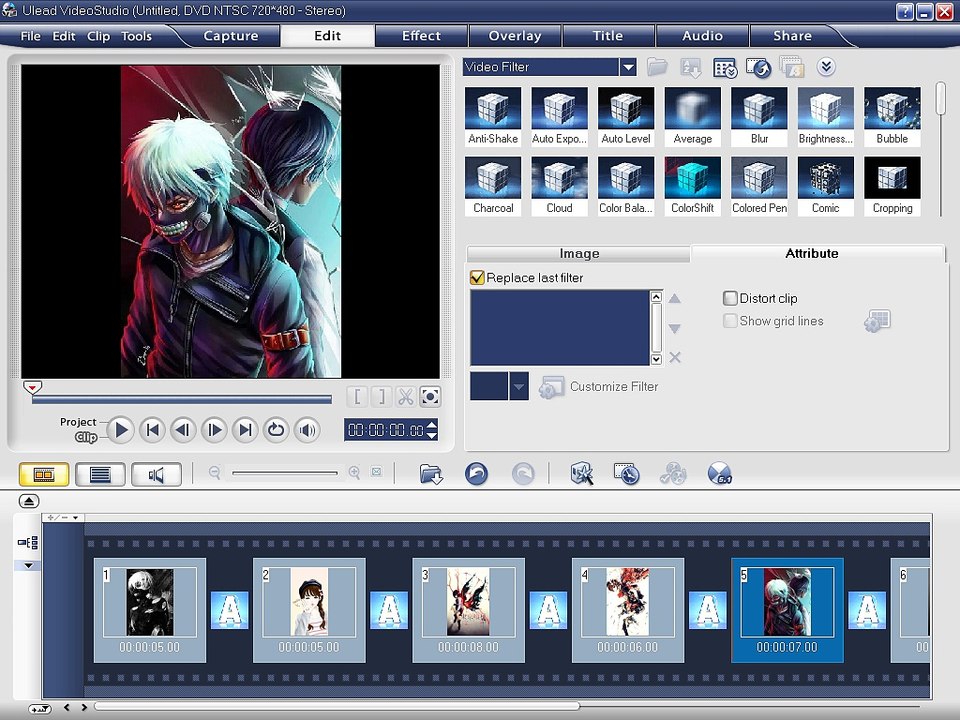This screenshot has height=720, width=960.
Task: Open Smart Download thumbnails icon
Action: click(792, 67)
